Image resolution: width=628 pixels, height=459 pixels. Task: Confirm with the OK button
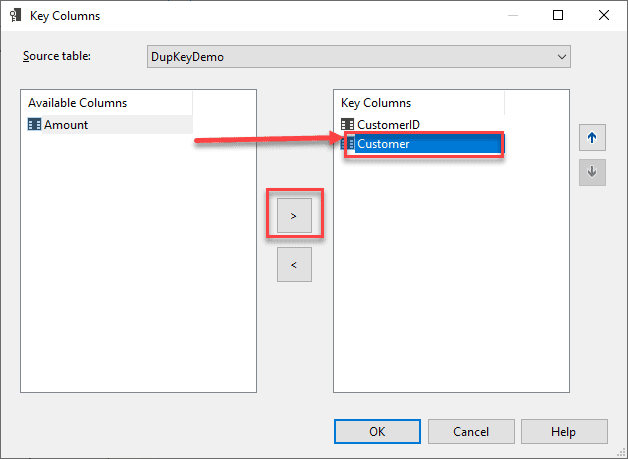click(376, 431)
